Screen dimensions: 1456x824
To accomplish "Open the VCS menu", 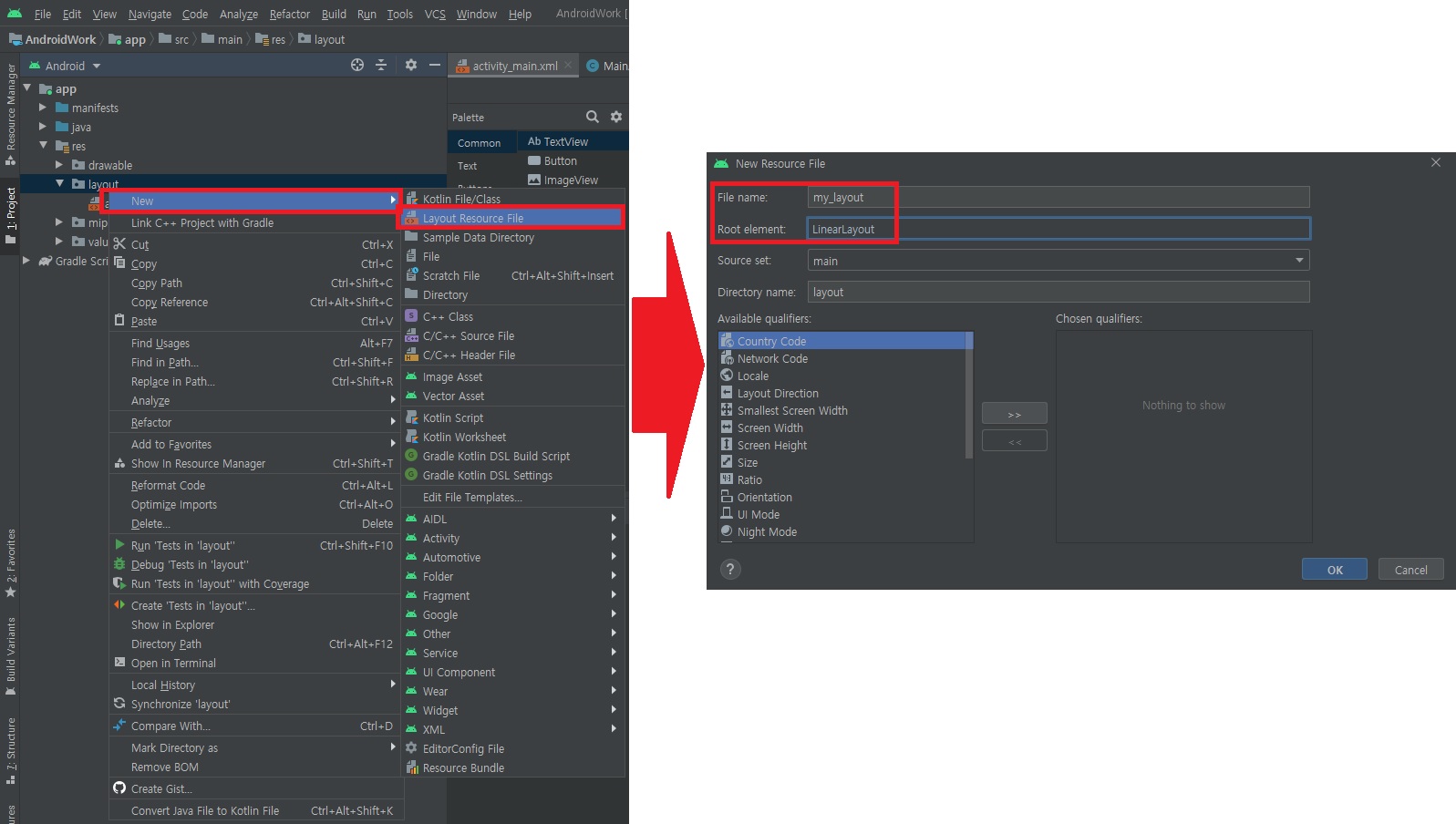I will (x=435, y=14).
